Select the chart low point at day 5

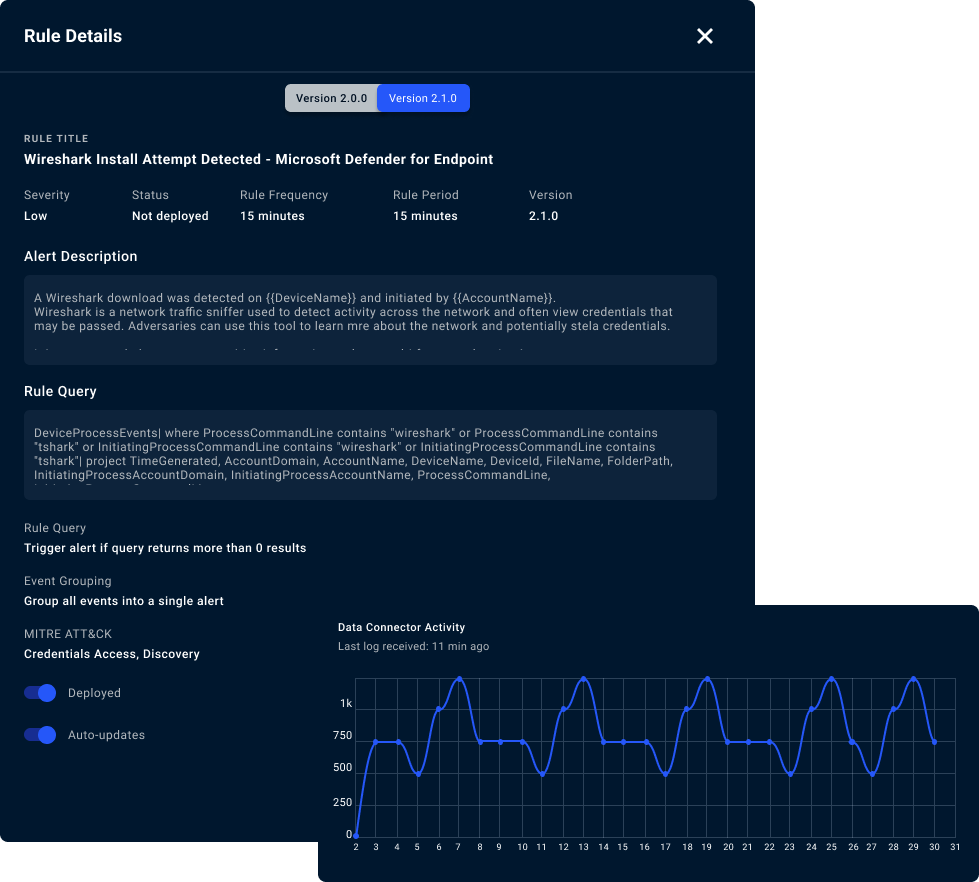418,774
